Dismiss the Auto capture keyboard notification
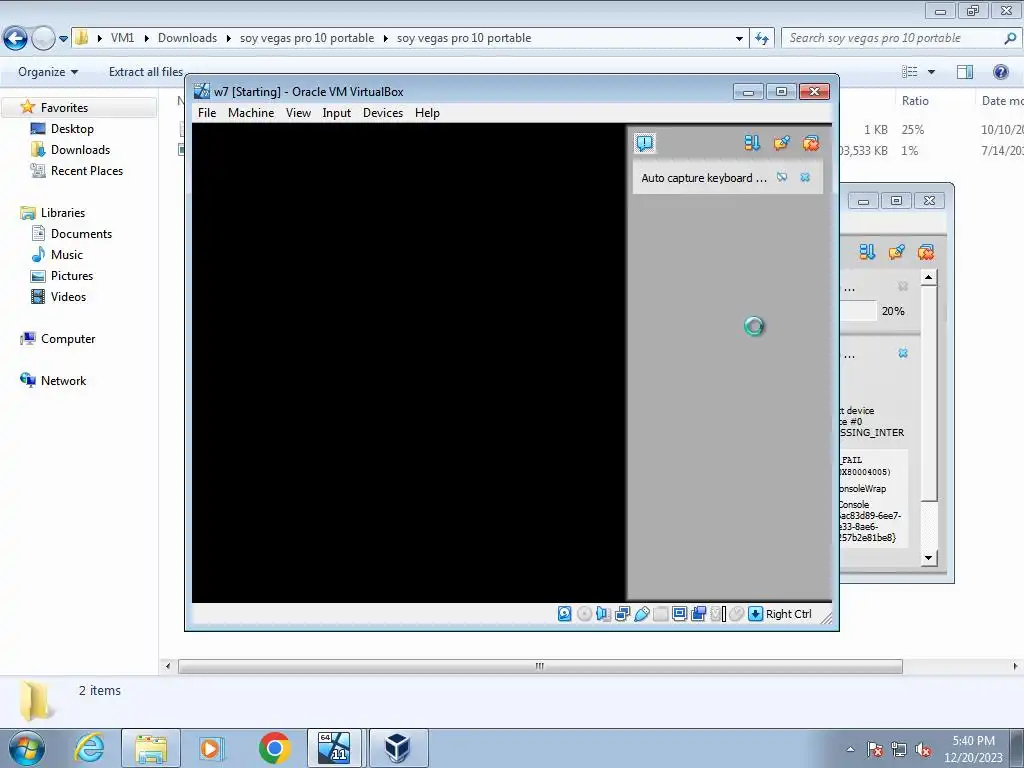This screenshot has height=768, width=1024. [x=805, y=178]
